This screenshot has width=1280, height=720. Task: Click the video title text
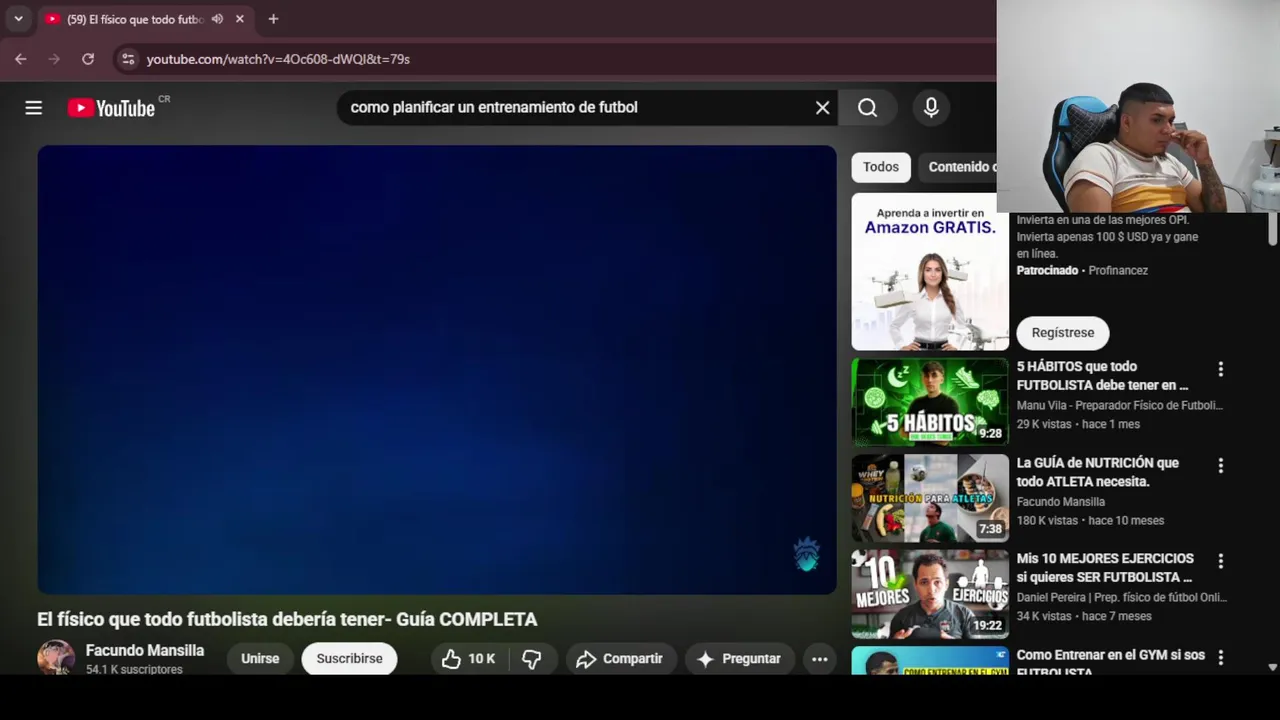click(287, 619)
